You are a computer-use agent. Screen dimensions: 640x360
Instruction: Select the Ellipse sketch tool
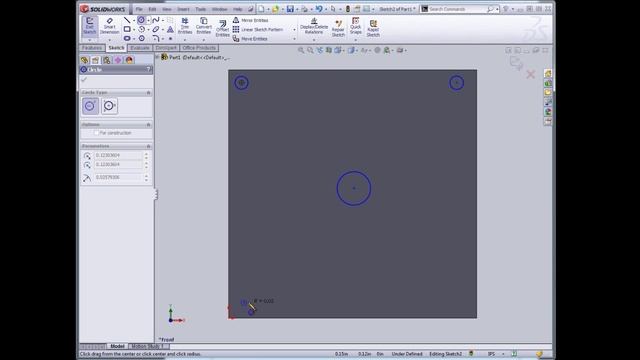[156, 29]
